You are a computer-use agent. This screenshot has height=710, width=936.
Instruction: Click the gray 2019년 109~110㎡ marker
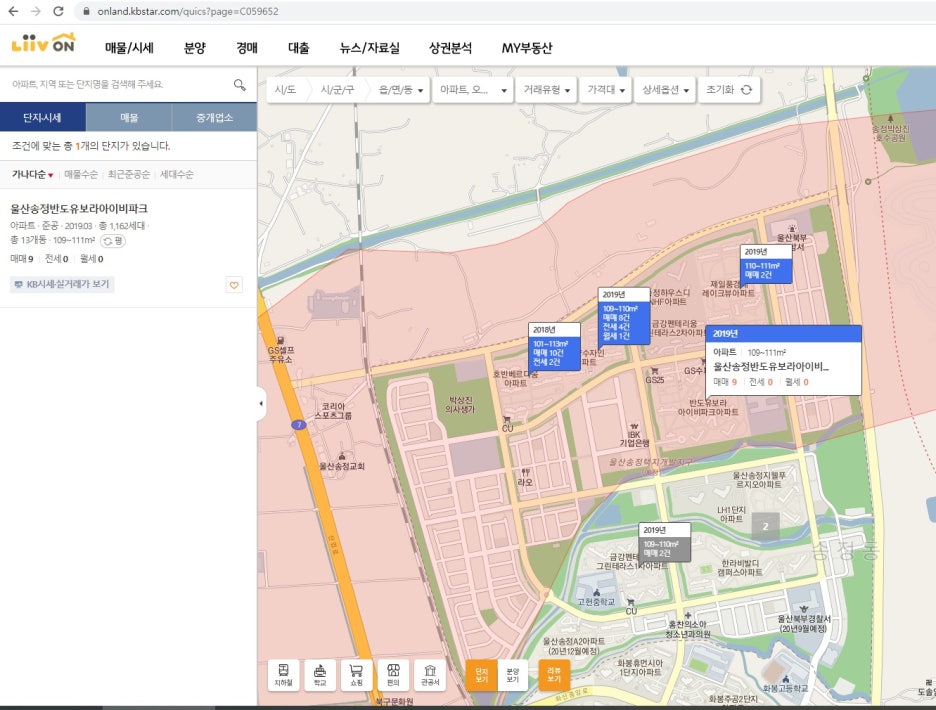click(x=664, y=542)
